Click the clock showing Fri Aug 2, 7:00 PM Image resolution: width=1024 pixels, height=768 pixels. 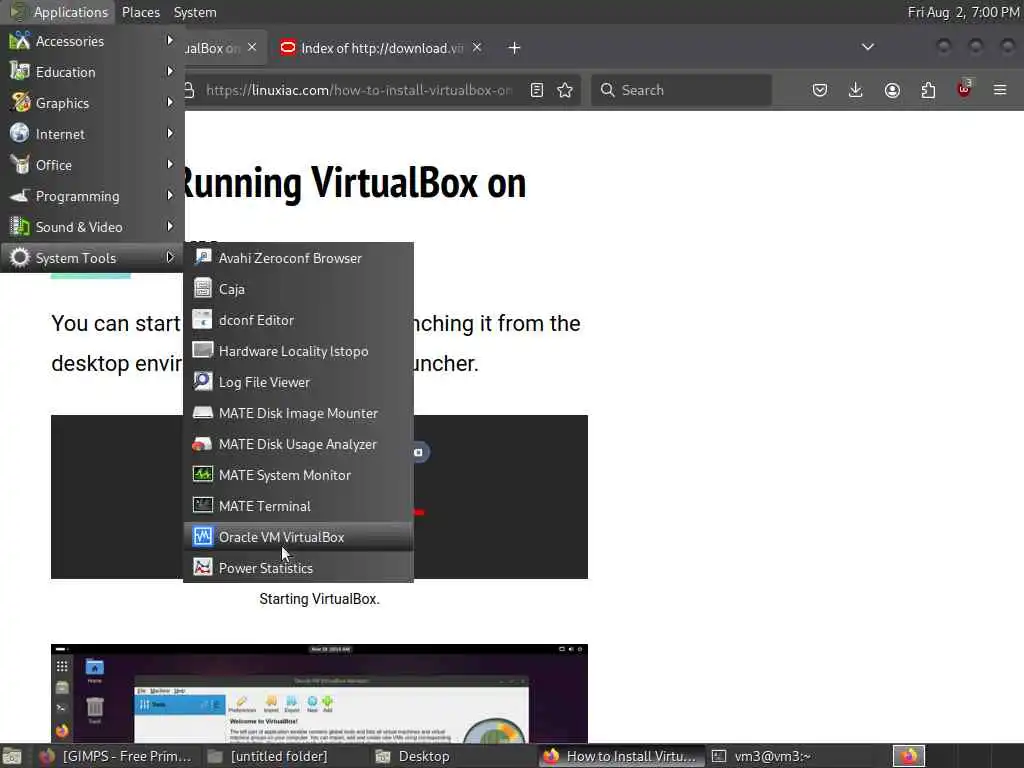point(963,12)
